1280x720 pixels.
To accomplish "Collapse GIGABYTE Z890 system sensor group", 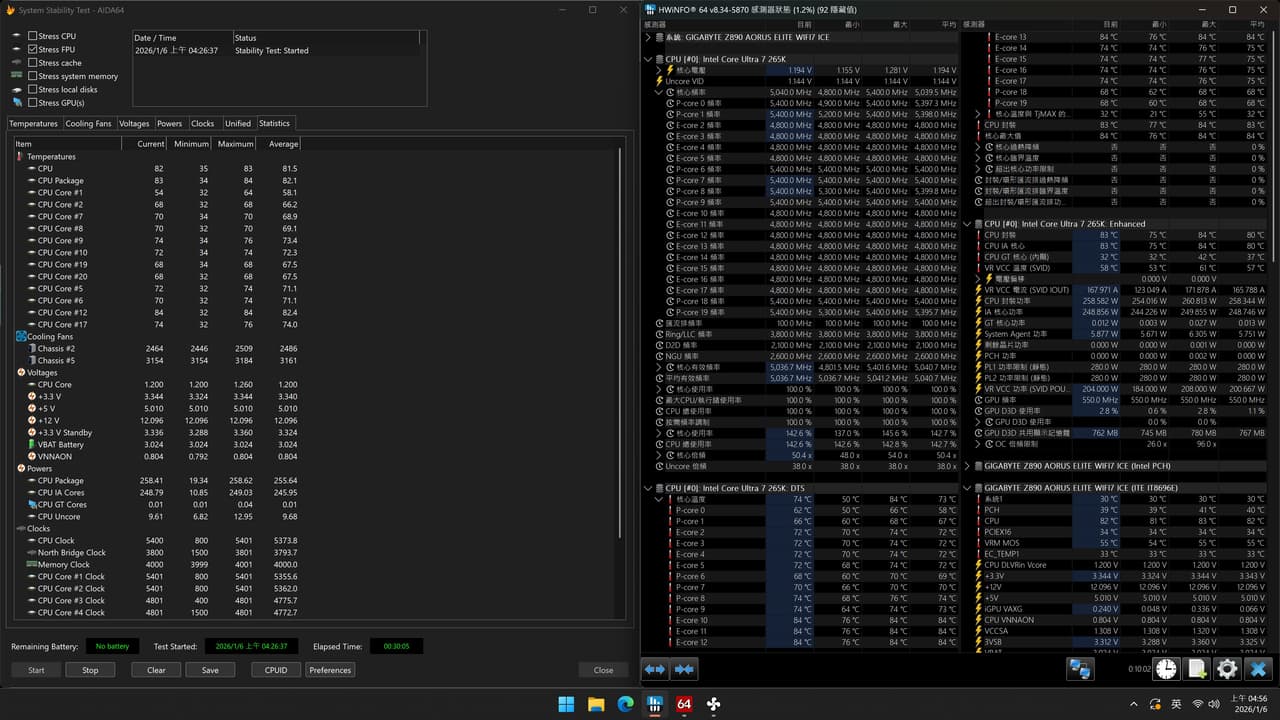I will tap(648, 37).
